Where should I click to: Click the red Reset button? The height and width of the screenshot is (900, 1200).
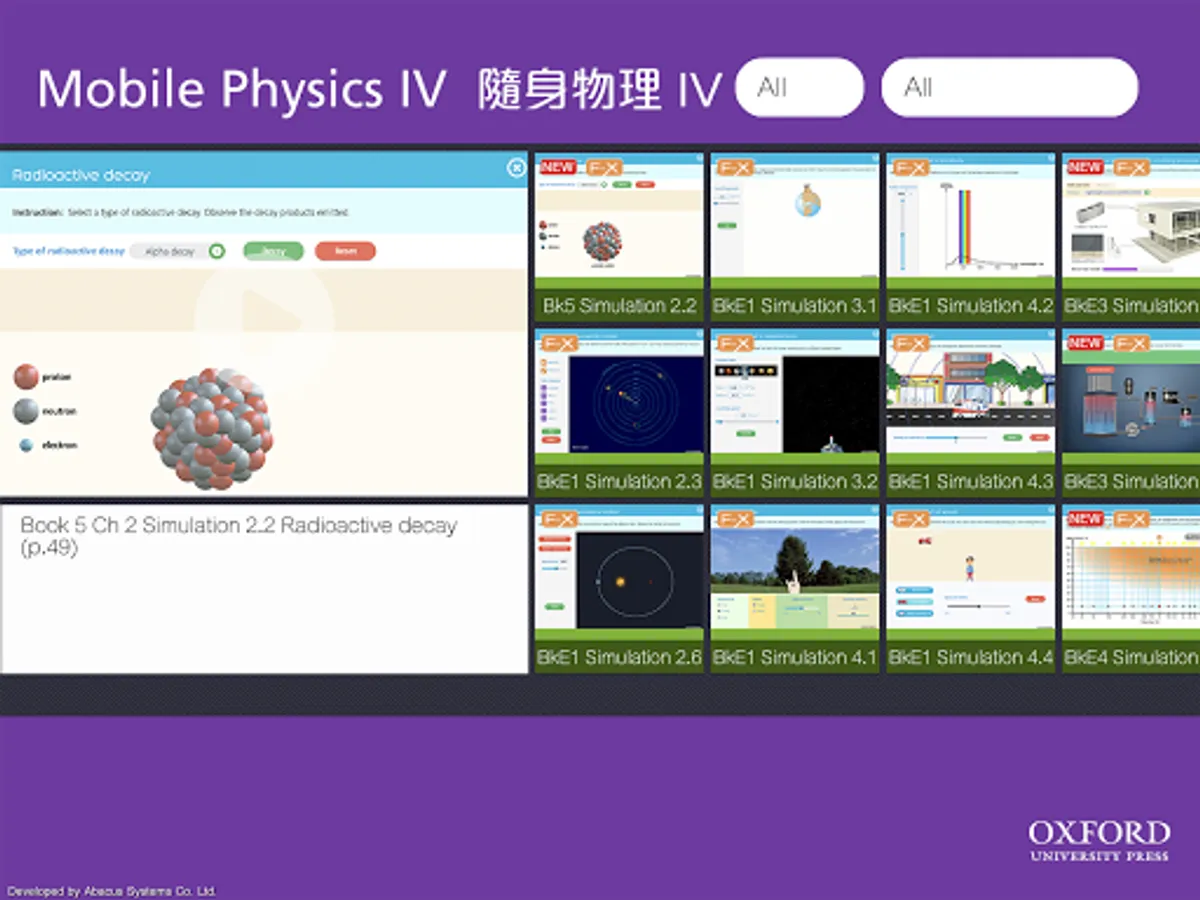[x=345, y=252]
